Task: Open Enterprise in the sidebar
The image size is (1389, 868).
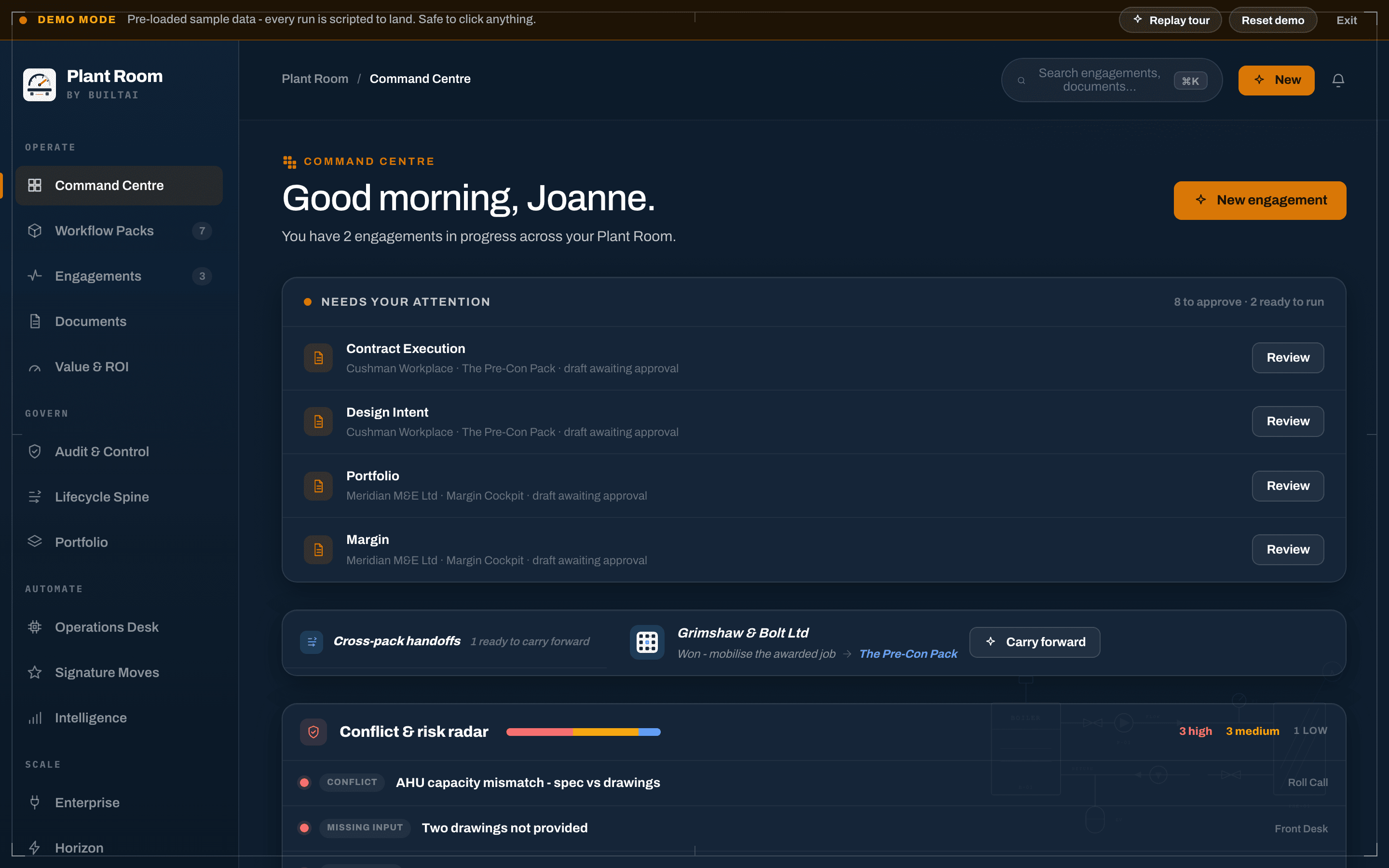Action: point(119,803)
